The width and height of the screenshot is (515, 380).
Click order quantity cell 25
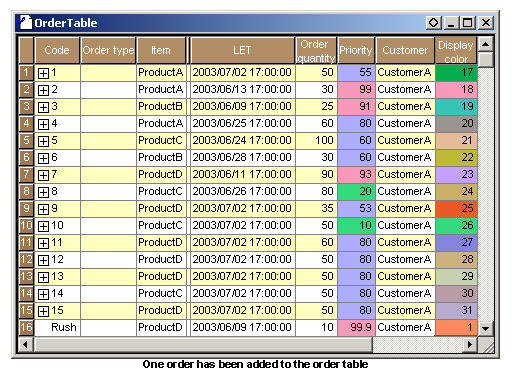pos(316,106)
